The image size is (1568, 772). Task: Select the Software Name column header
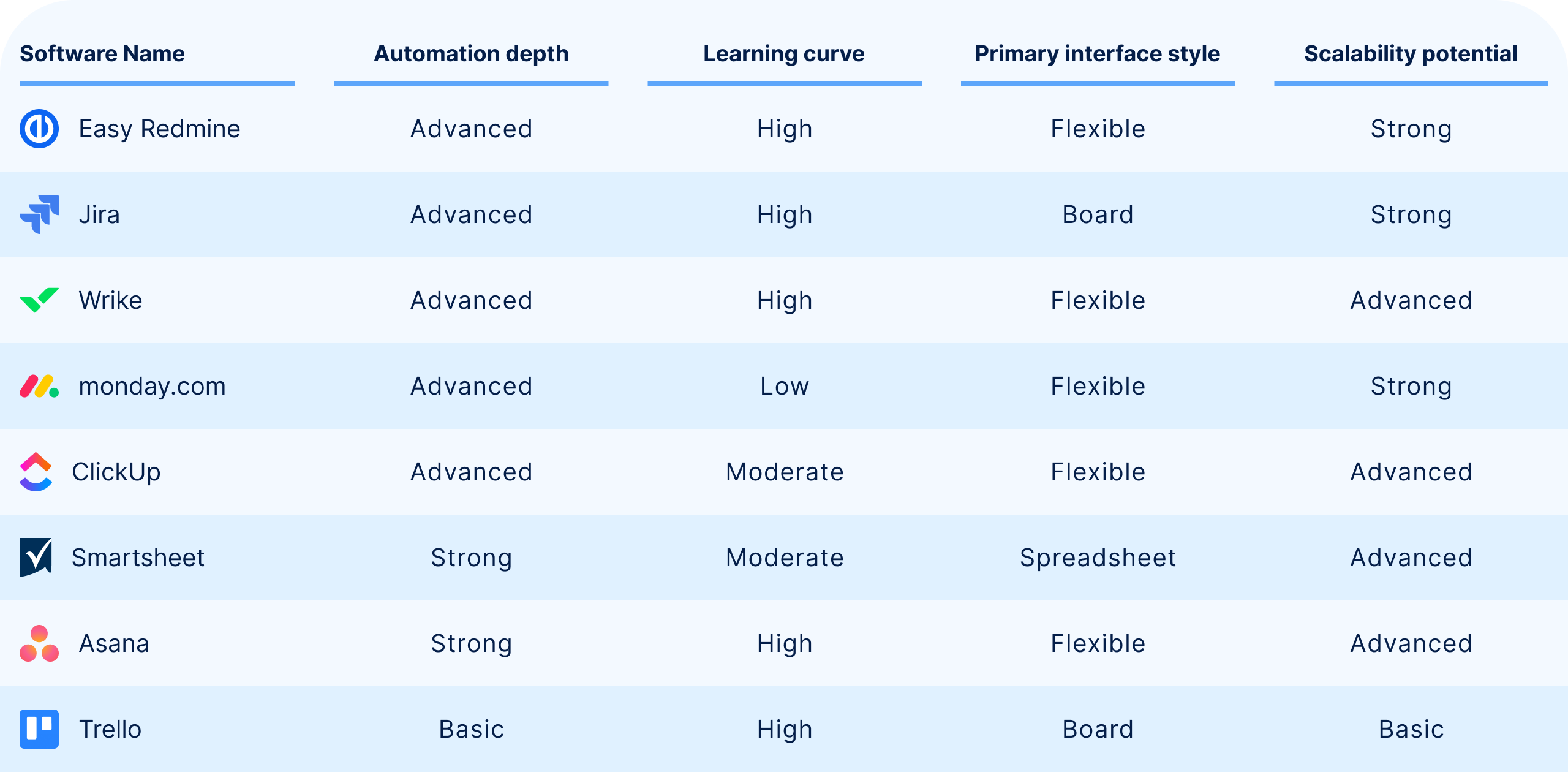102,54
